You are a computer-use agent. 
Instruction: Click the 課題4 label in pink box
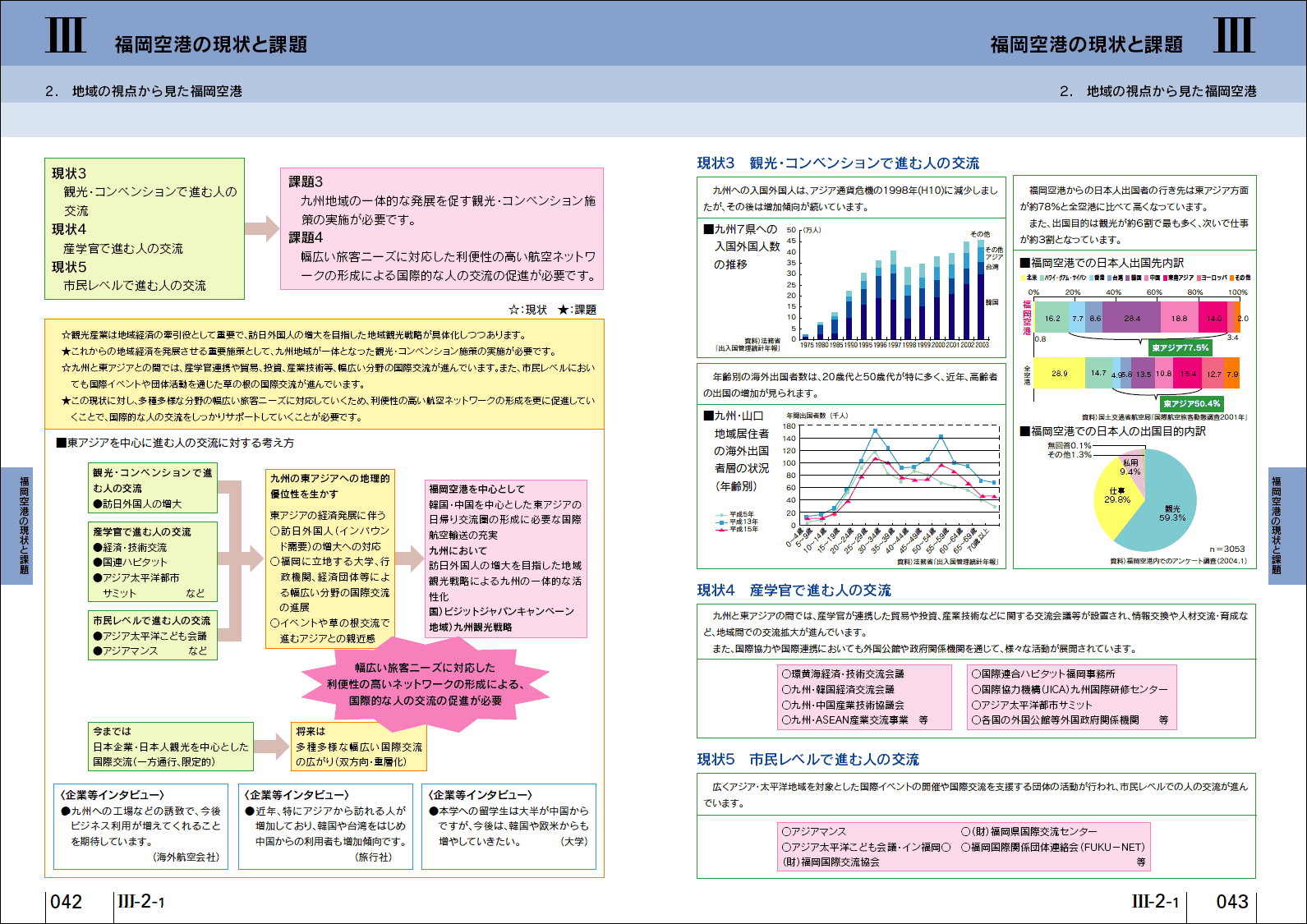[306, 237]
